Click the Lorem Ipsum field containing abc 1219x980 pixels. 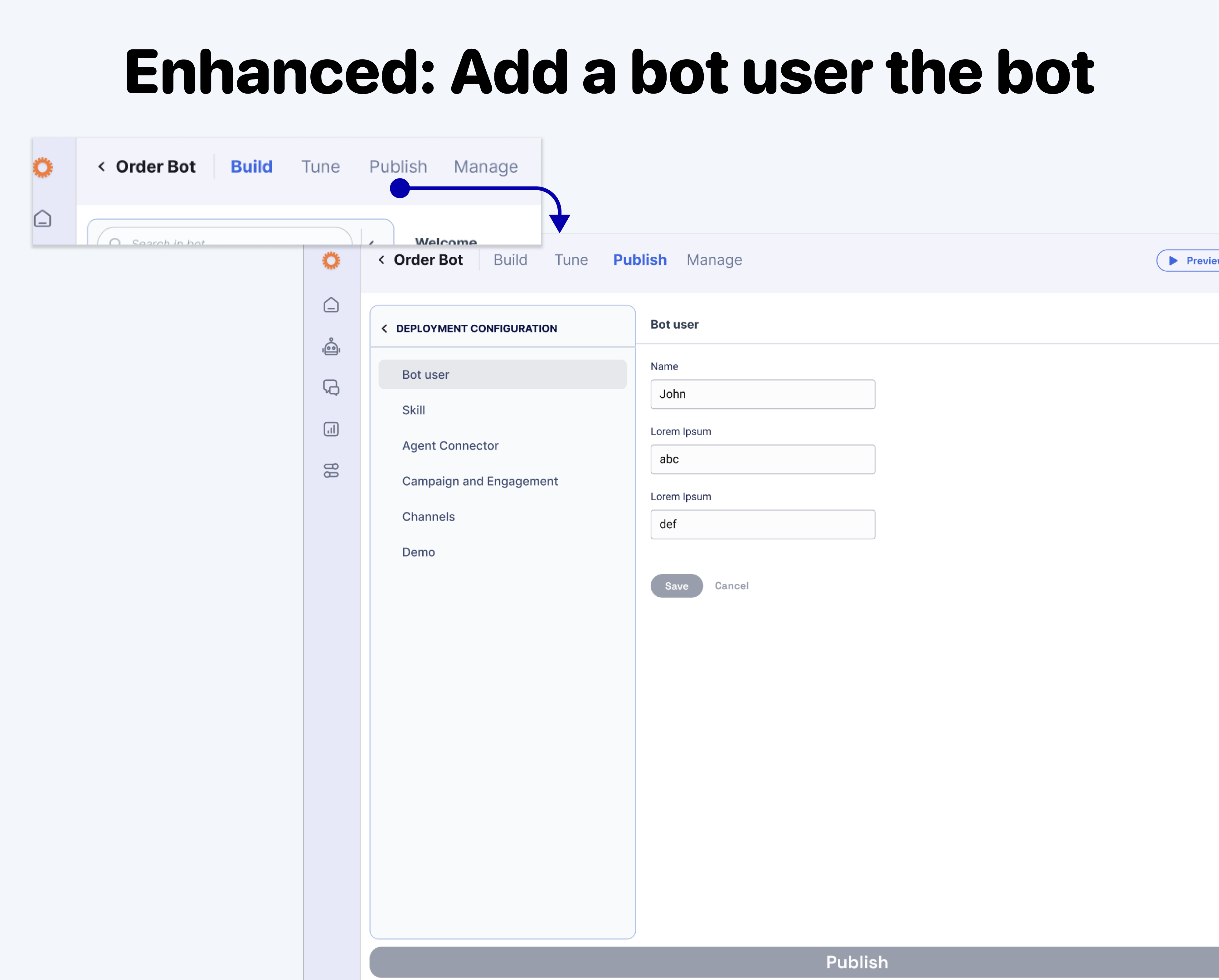763,459
